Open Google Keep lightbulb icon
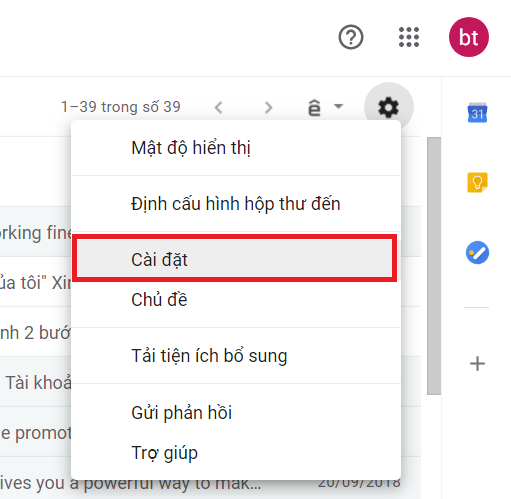This screenshot has height=499, width=511. pos(477,182)
